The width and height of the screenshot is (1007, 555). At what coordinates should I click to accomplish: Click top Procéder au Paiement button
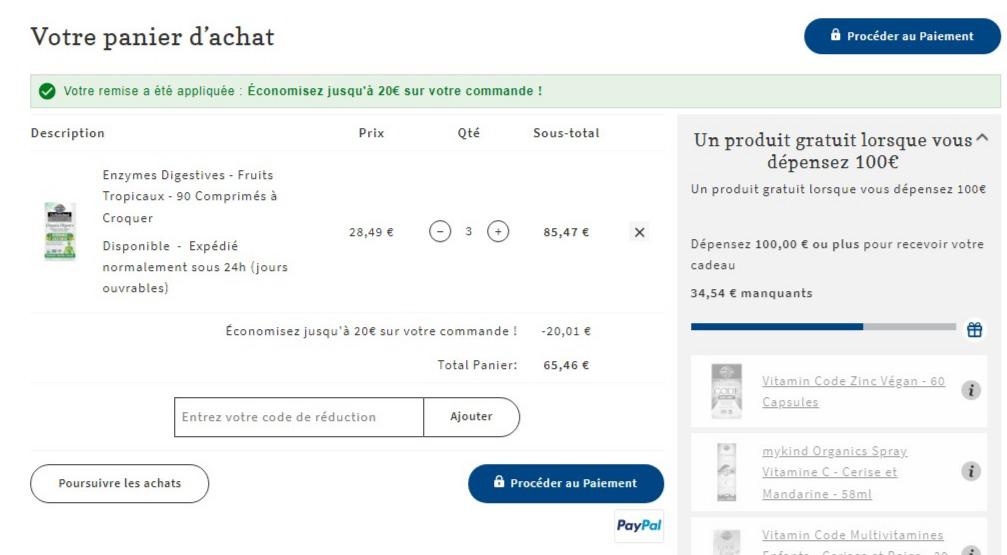[x=902, y=36]
